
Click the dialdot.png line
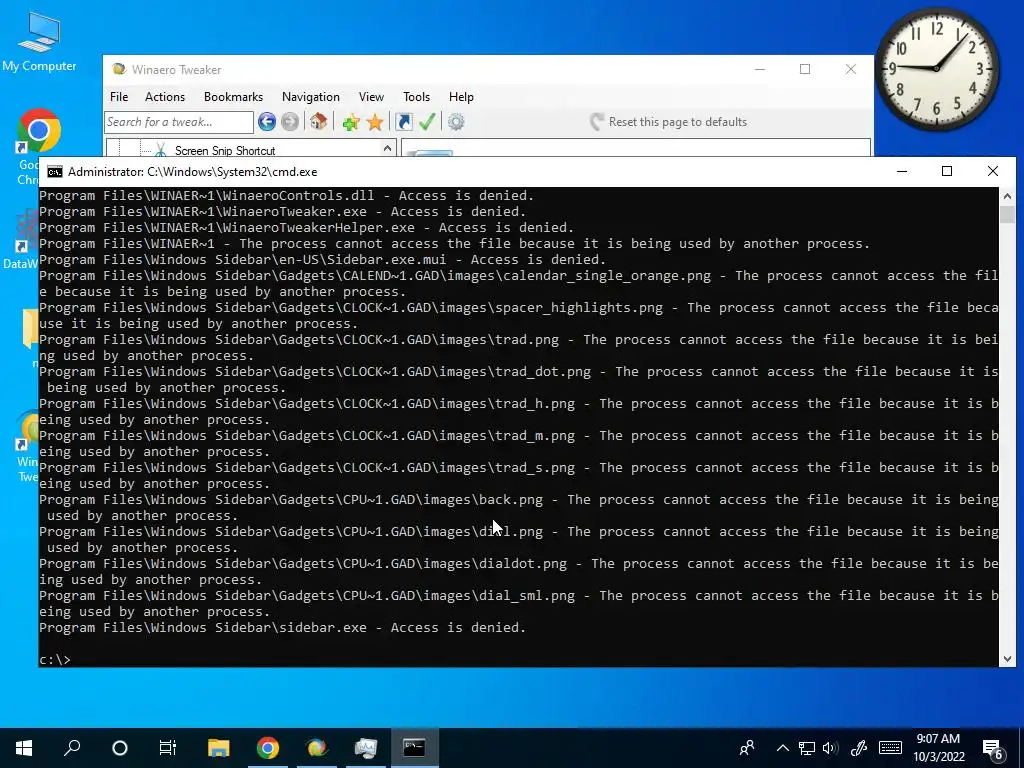pyautogui.click(x=519, y=571)
